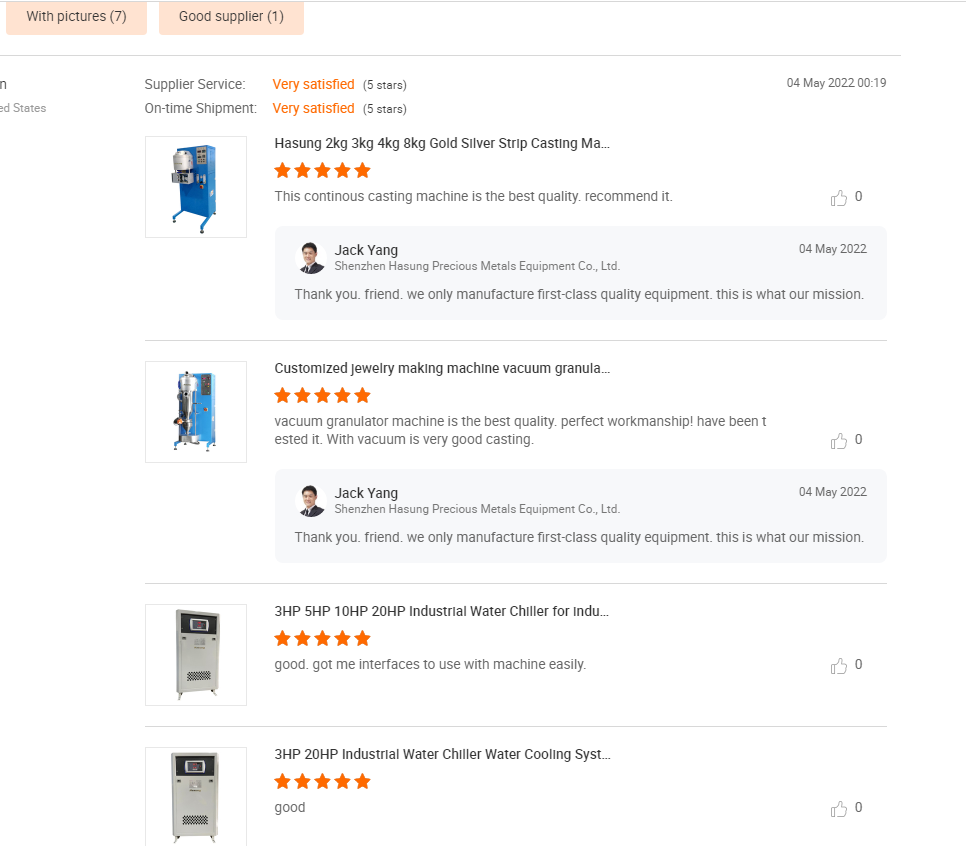Like the "good. got me interfaces" review
The image size is (966, 846).
click(x=839, y=666)
